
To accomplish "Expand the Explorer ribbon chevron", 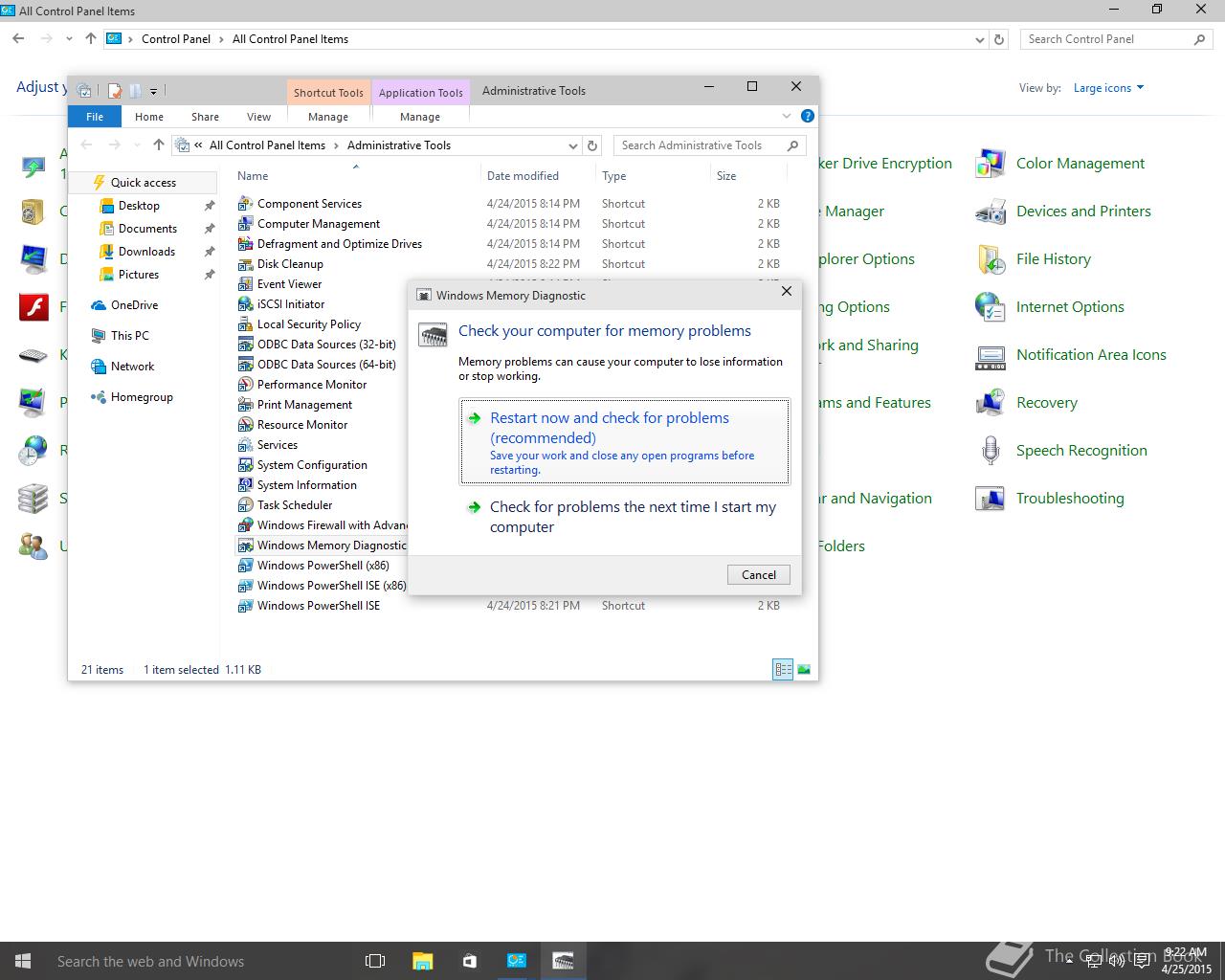I will tap(787, 116).
